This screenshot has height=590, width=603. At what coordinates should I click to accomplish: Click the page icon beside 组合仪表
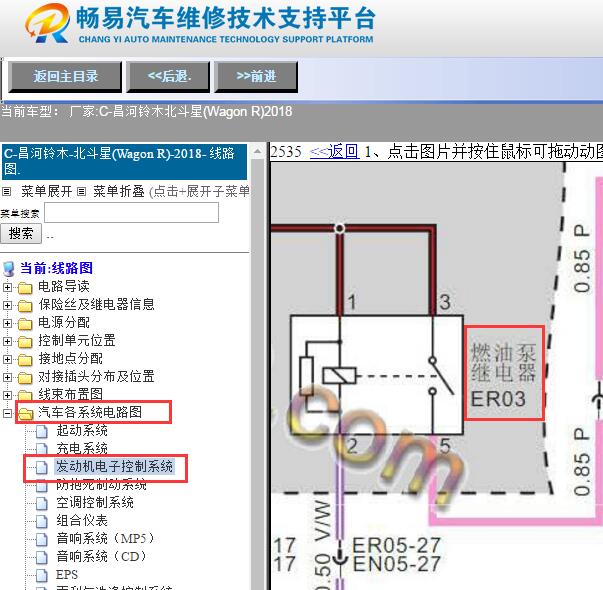click(x=42, y=521)
